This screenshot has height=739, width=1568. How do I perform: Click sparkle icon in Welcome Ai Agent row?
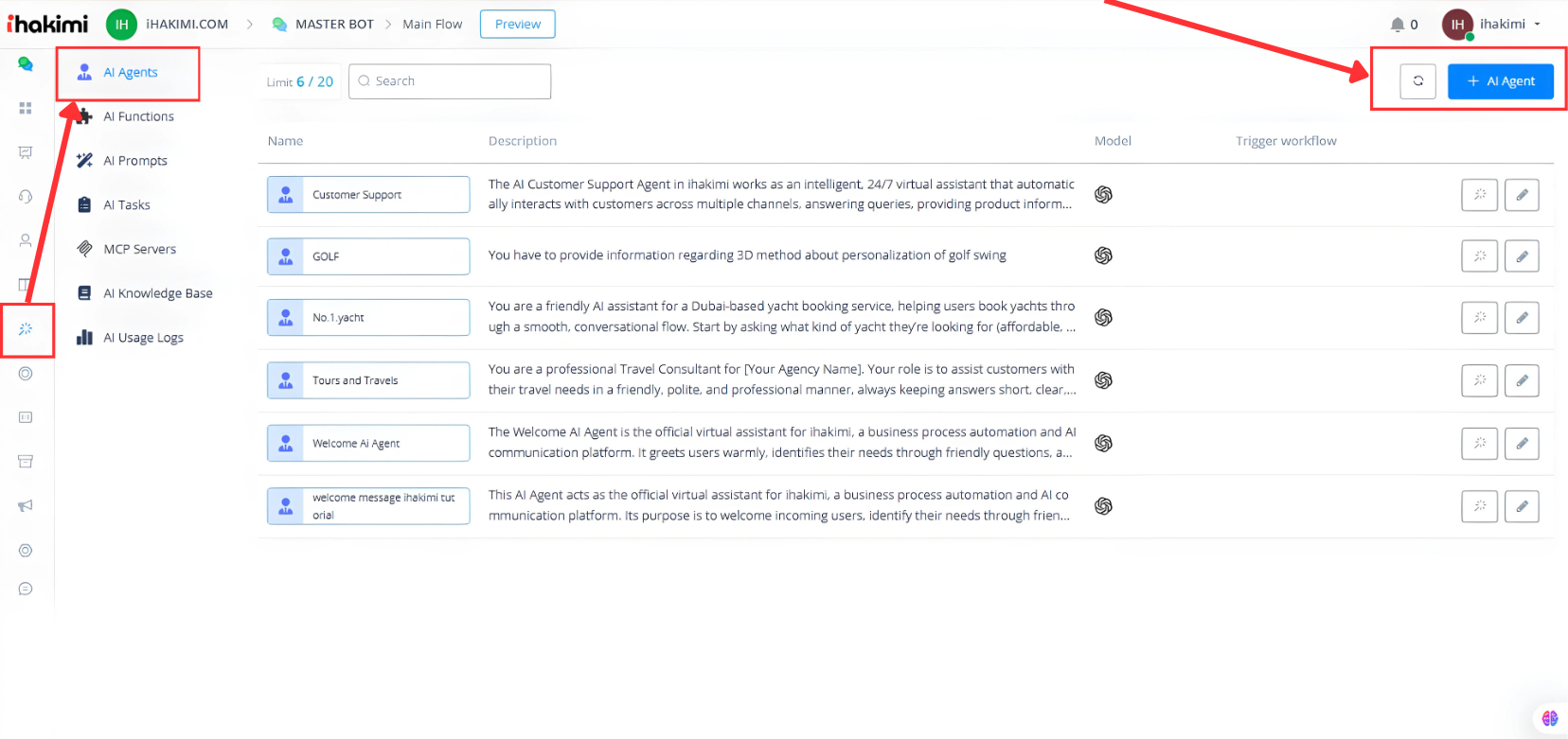point(1479,444)
